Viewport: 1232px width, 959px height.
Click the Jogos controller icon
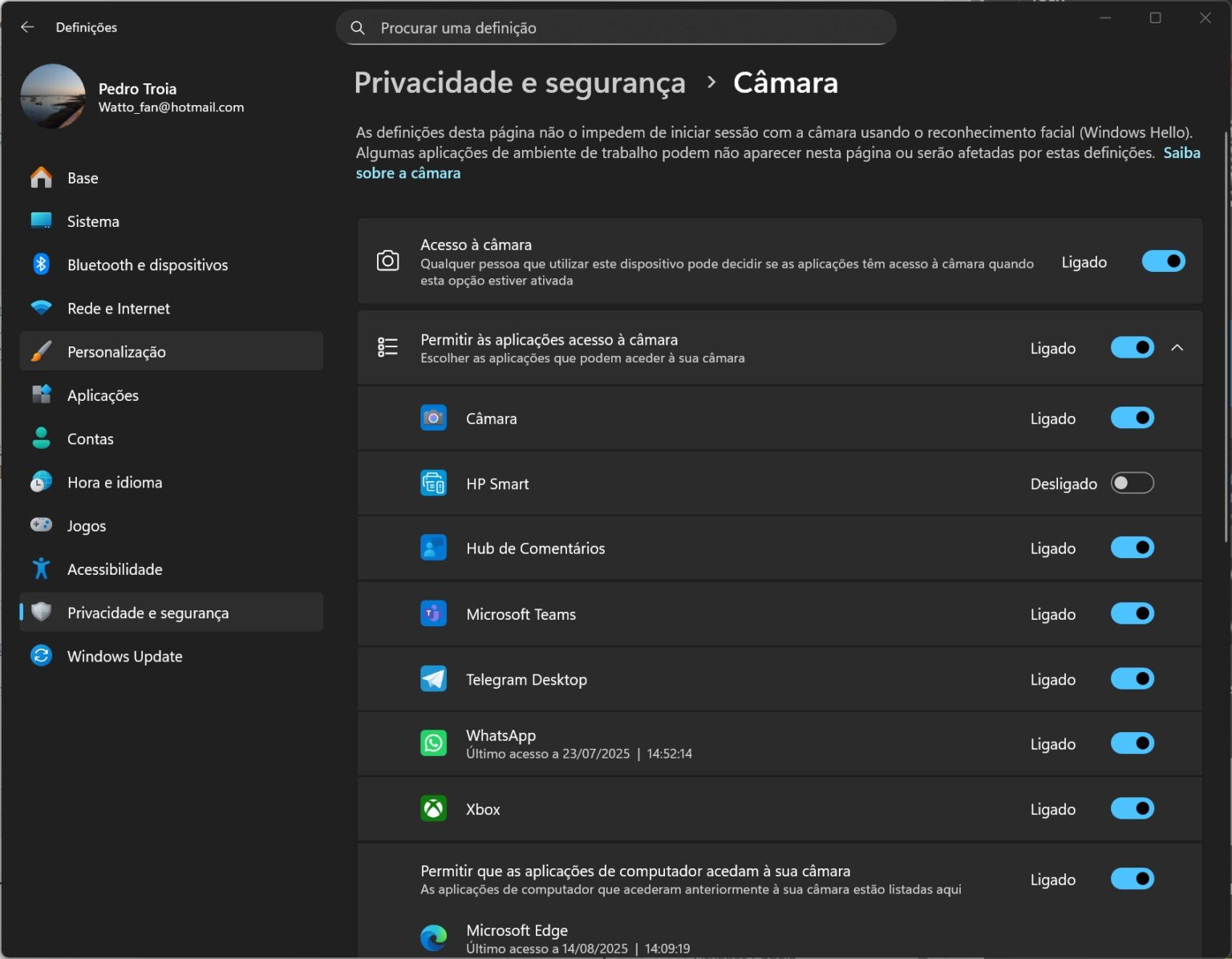[x=42, y=525]
